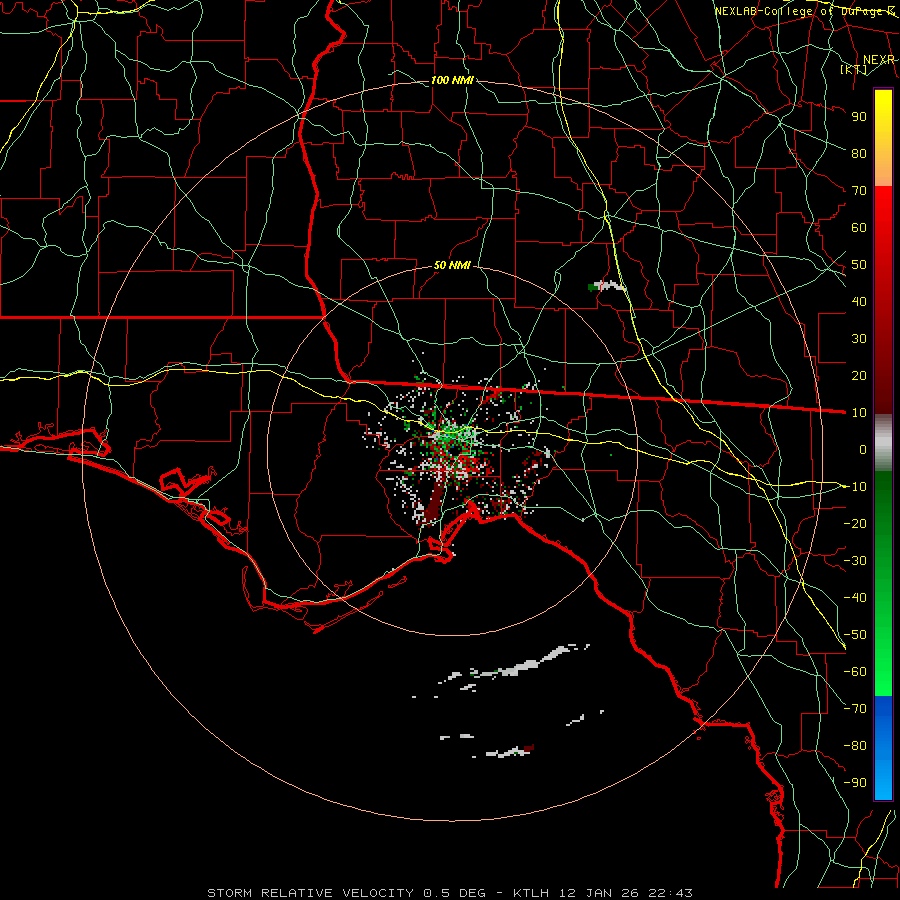Click the "0.5 DEG" elevation angle text
Screen dimensions: 900x900
tap(455, 893)
